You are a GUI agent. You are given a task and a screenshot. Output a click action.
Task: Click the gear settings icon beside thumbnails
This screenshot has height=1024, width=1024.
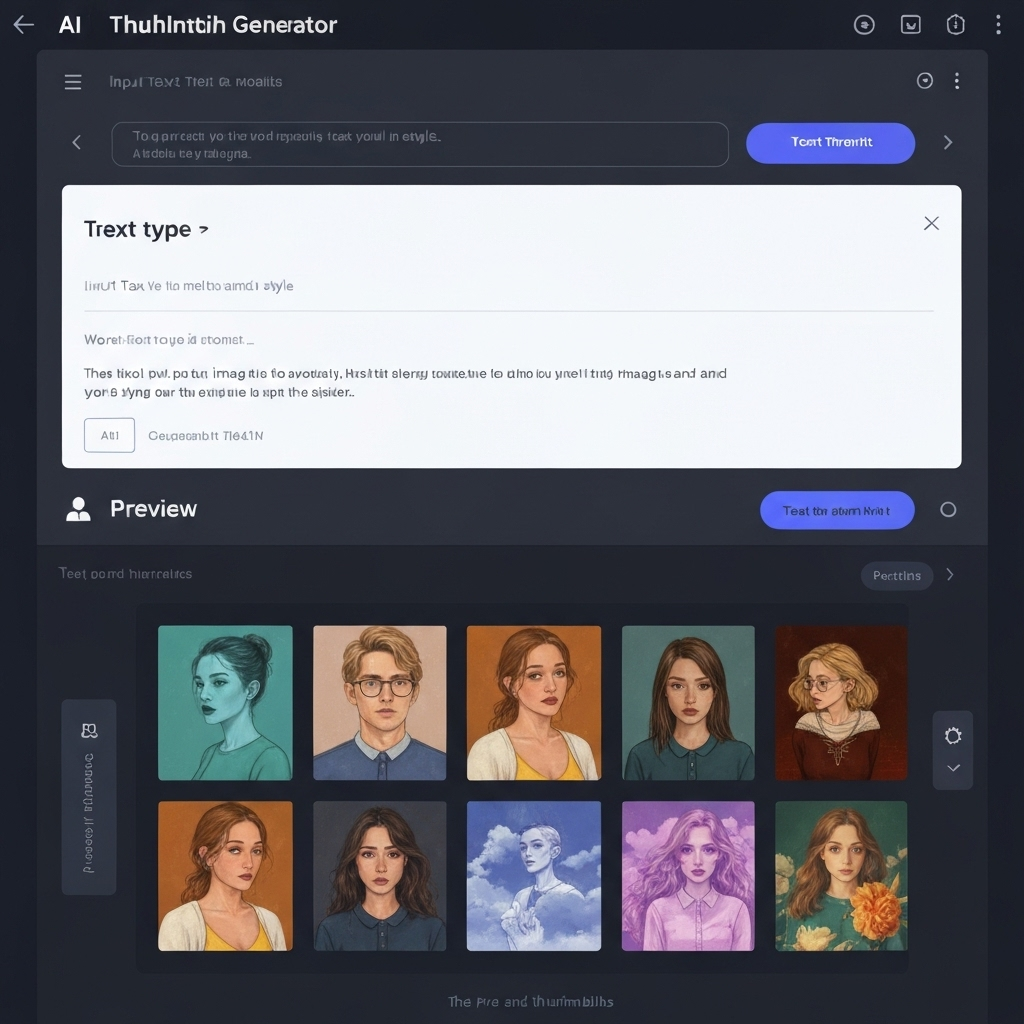coord(953,736)
